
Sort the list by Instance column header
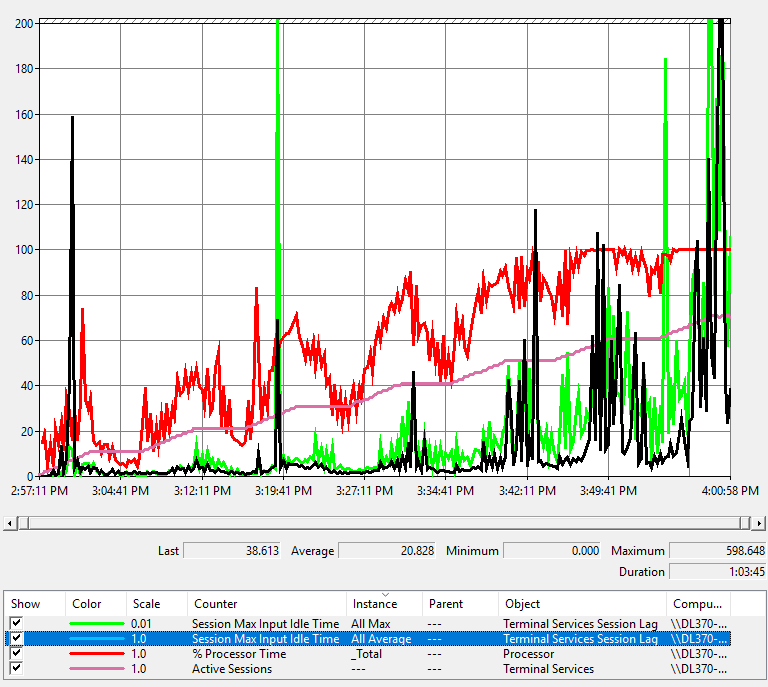[374, 604]
